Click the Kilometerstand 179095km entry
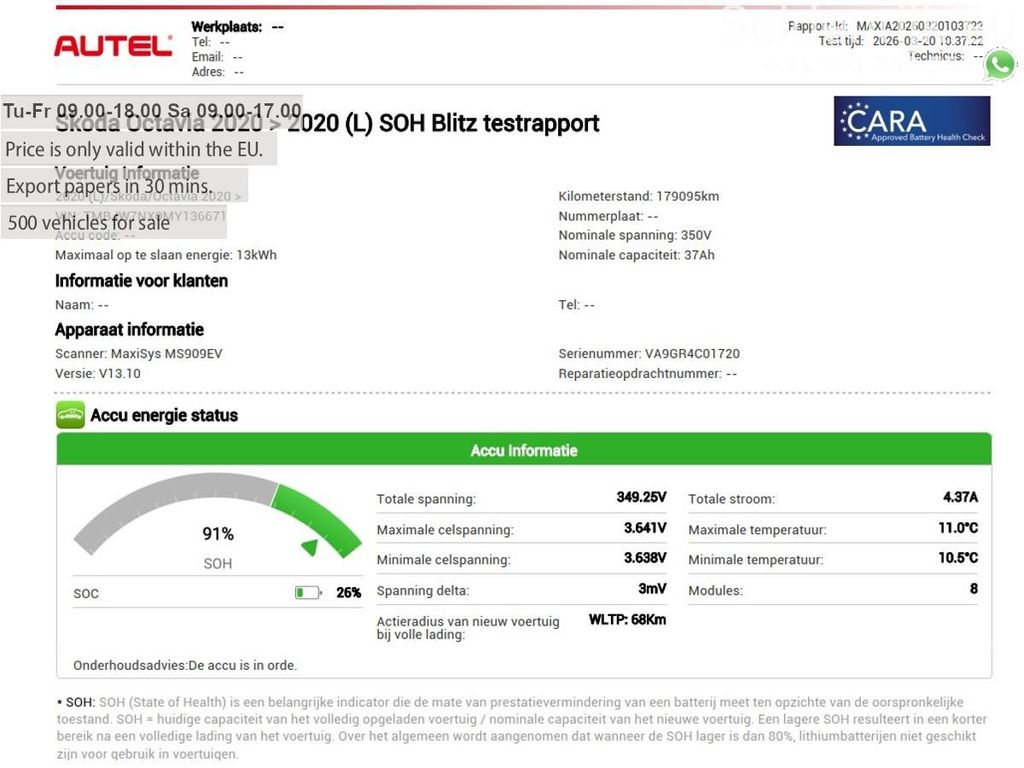Image resolution: width=1024 pixels, height=768 pixels. [x=638, y=196]
